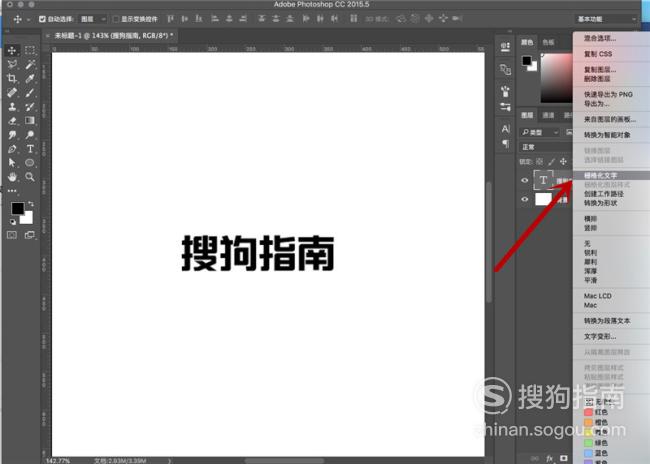Enable the show transform controls checkbox
Viewport: 650px width, 464px height.
click(116, 19)
